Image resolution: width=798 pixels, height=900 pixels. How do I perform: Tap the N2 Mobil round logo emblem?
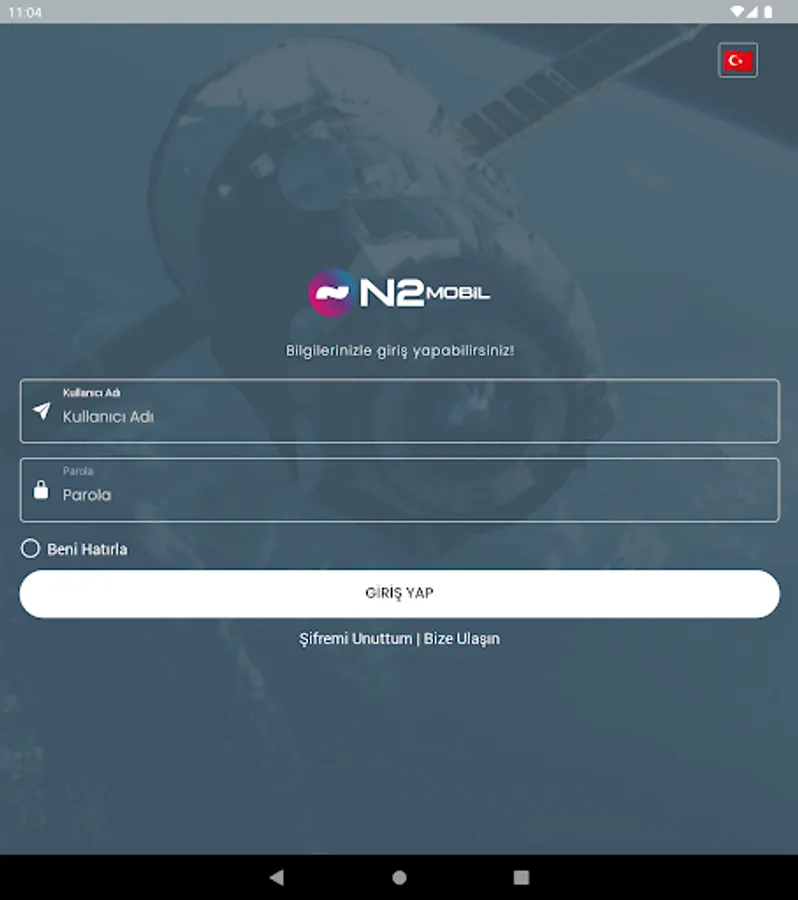click(332, 293)
